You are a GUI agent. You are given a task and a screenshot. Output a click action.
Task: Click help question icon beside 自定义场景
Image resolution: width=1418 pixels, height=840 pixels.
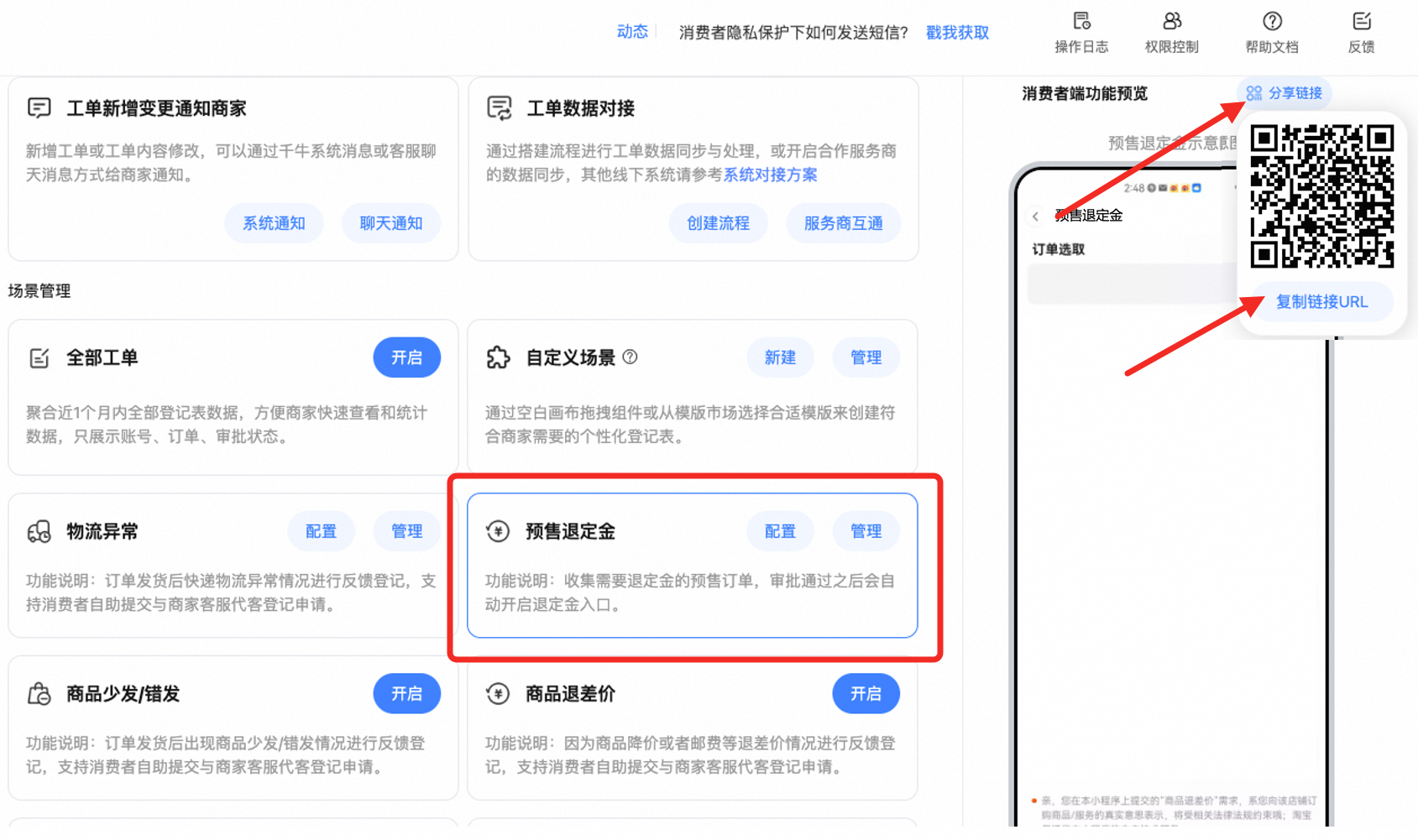coord(631,357)
